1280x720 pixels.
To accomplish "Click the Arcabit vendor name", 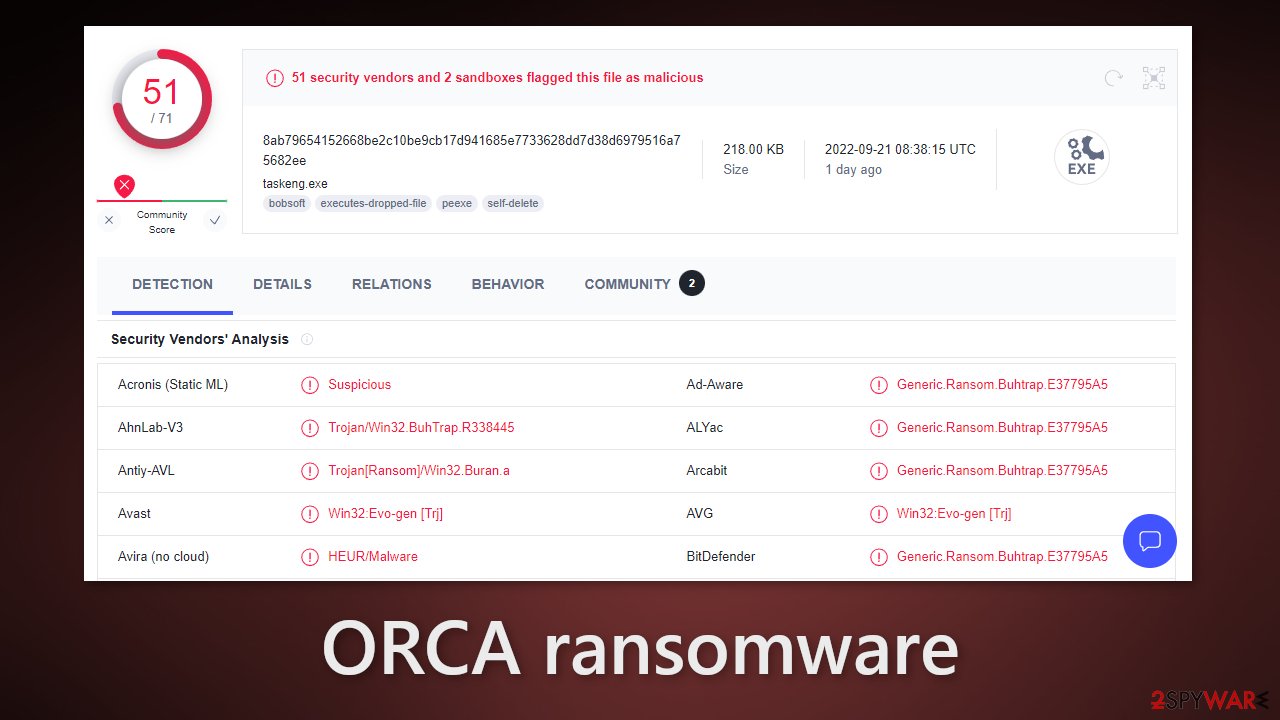I will pos(707,470).
